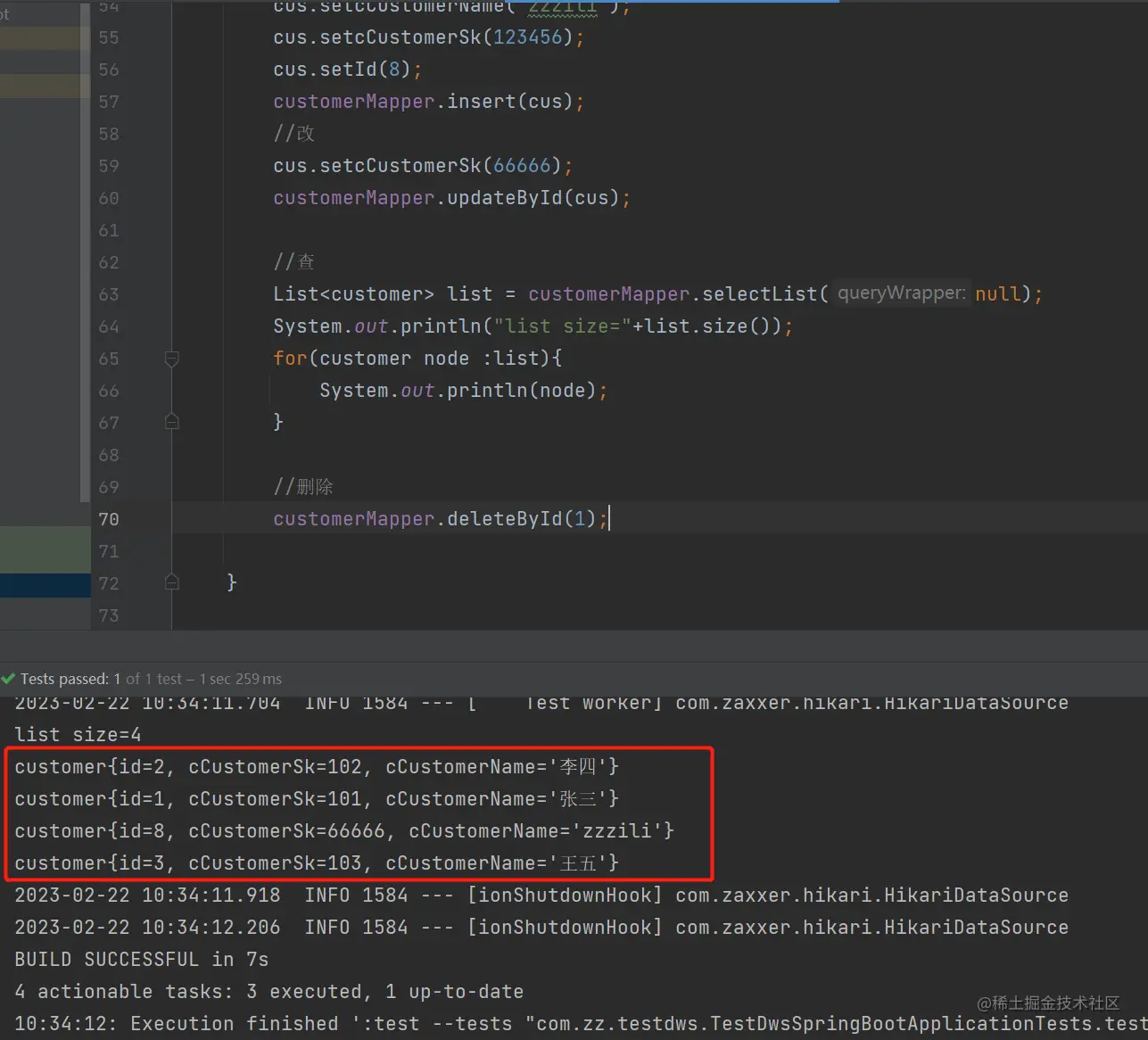Screen dimensions: 1148x1040
Task: Click the green tests-passed checkmark icon
Action: [8, 678]
